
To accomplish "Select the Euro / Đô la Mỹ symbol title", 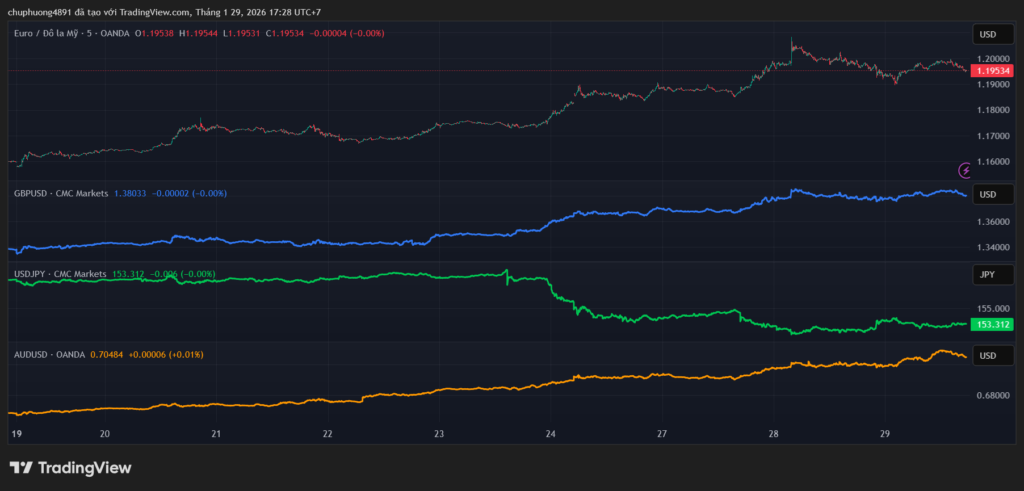I will tap(61, 33).
